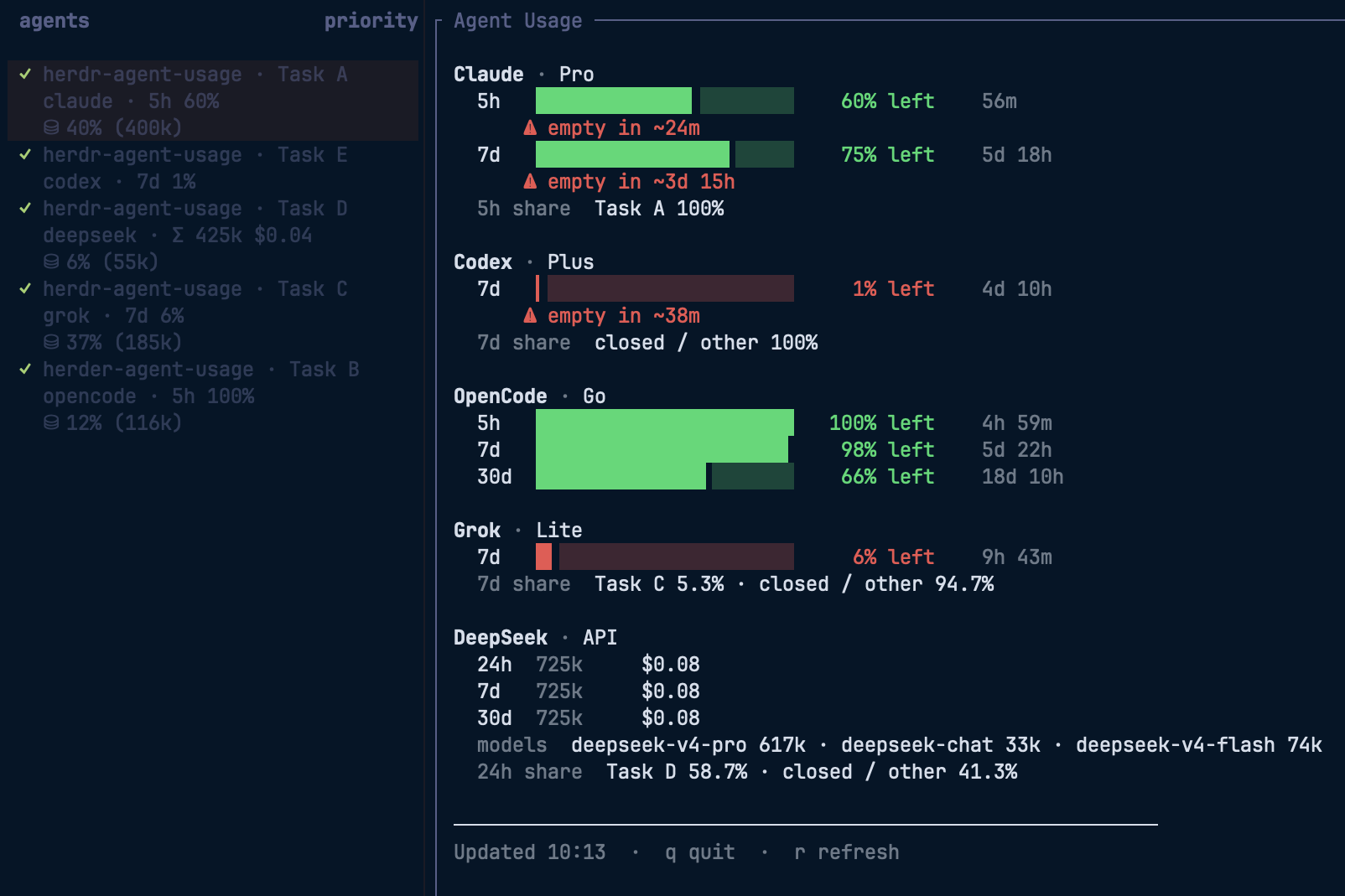Click the 66% left value
This screenshot has width=1345, height=896.
click(x=888, y=477)
